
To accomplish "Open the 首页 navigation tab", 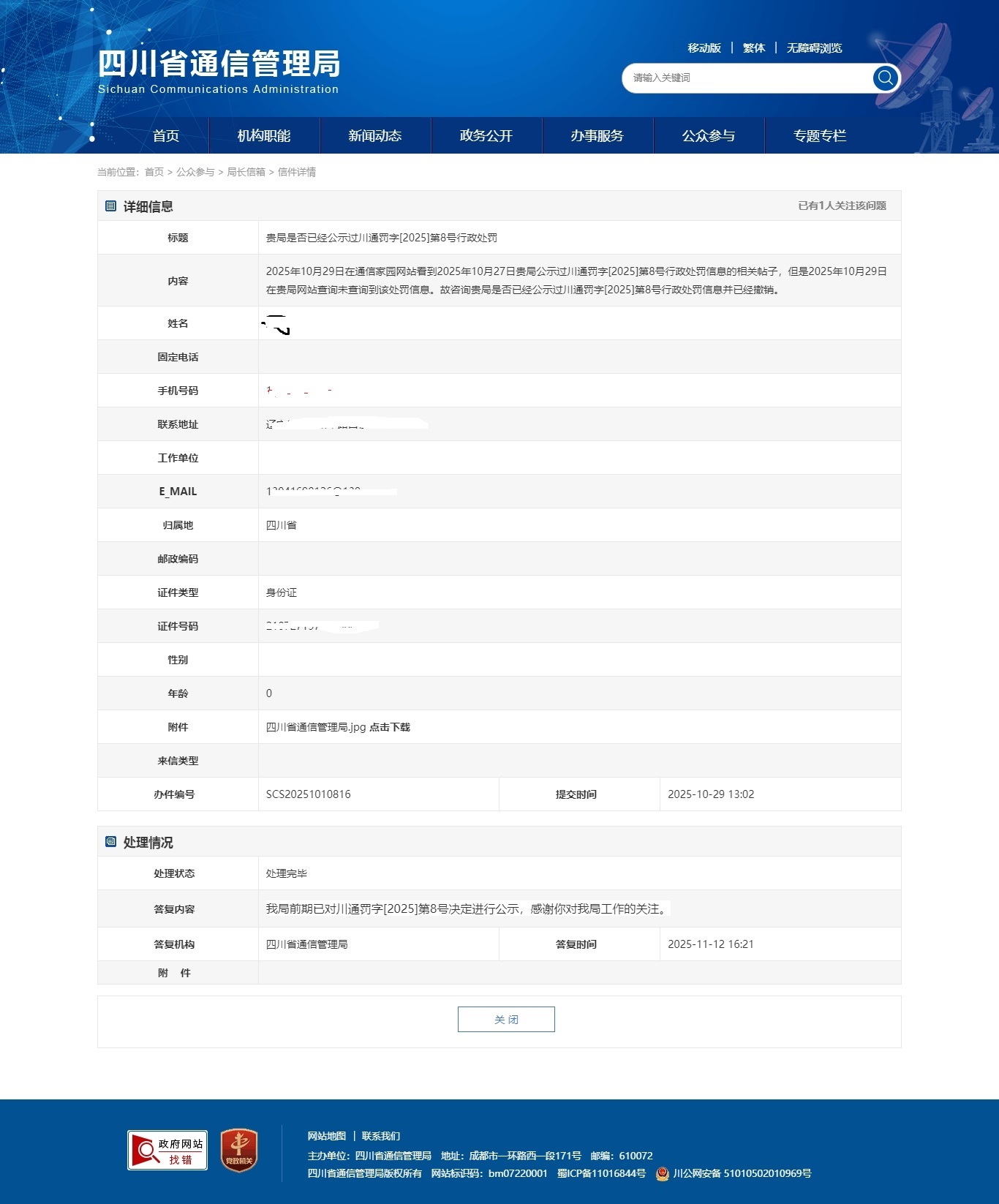I will pyautogui.click(x=166, y=136).
